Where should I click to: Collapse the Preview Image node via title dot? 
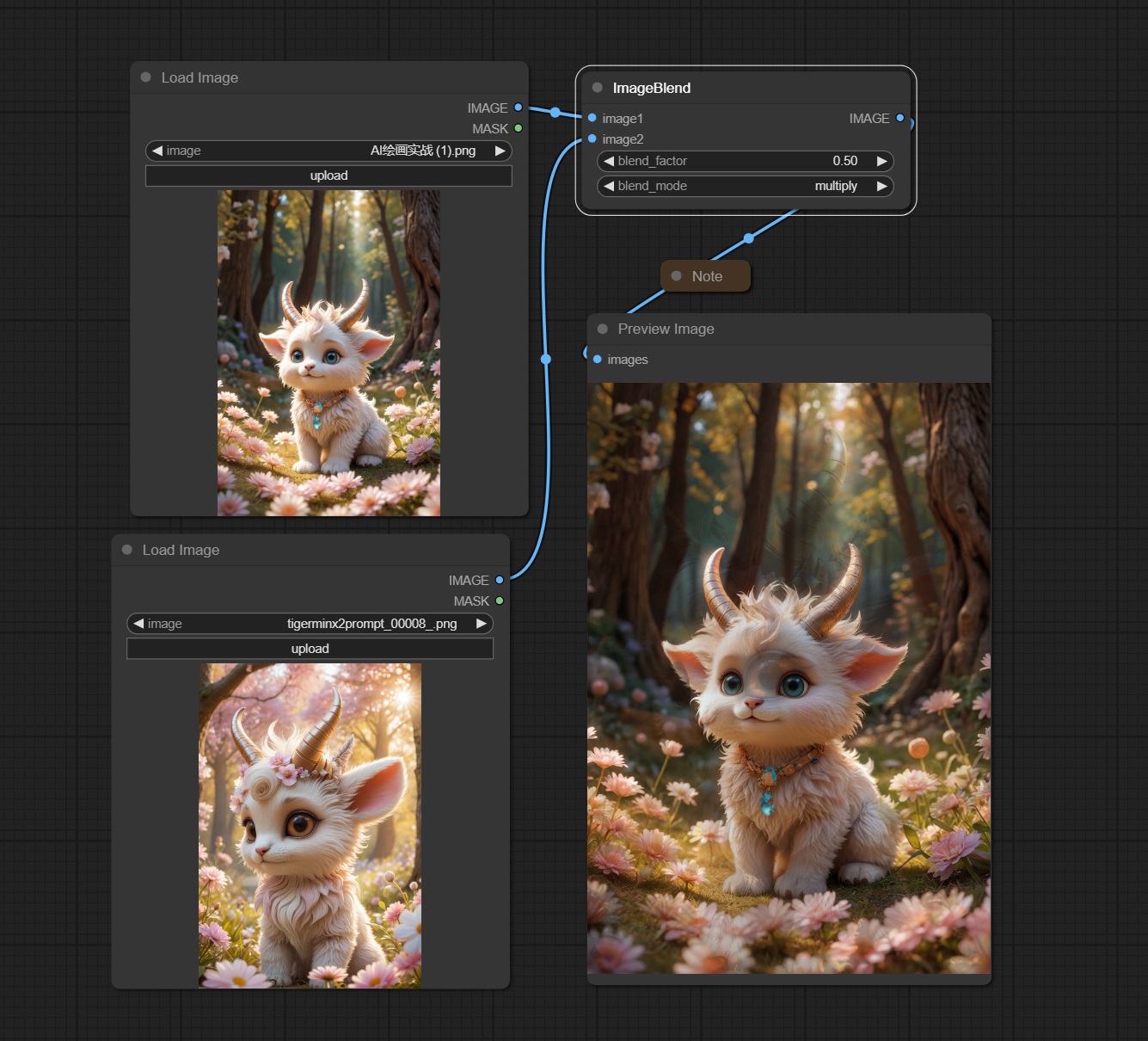click(x=603, y=329)
